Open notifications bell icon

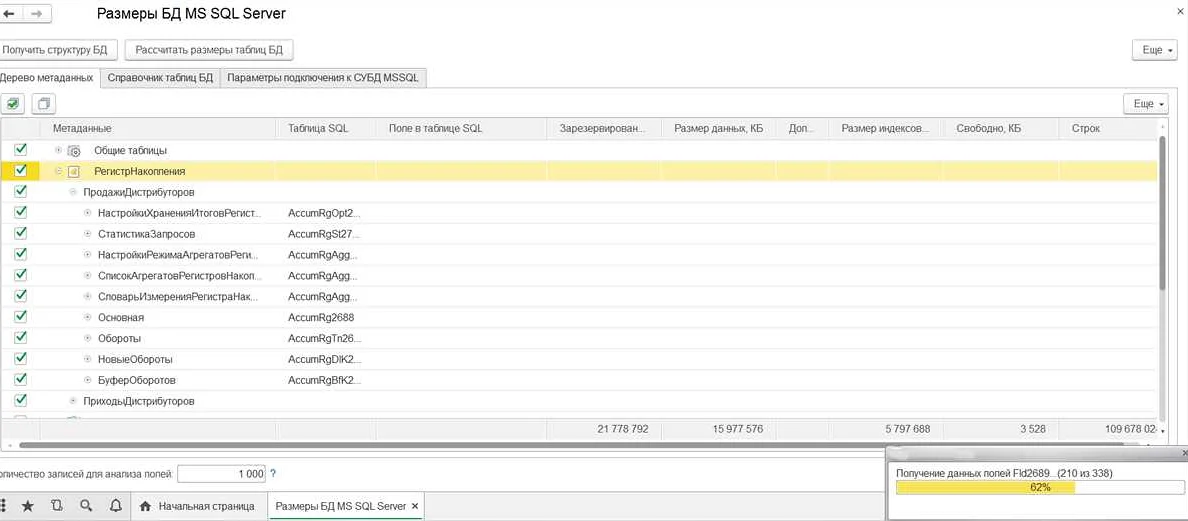click(x=115, y=506)
